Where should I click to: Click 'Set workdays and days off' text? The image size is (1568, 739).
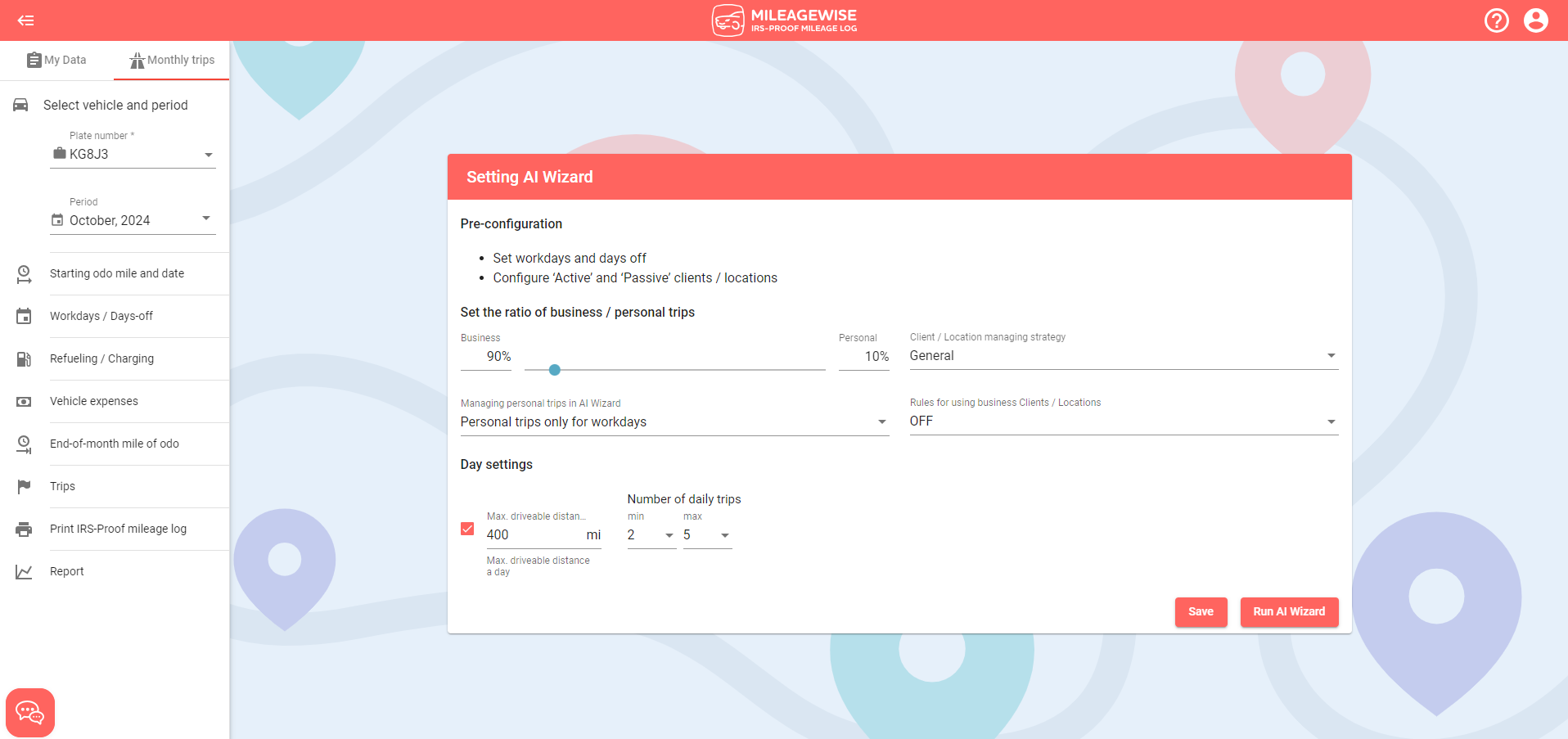pos(570,258)
